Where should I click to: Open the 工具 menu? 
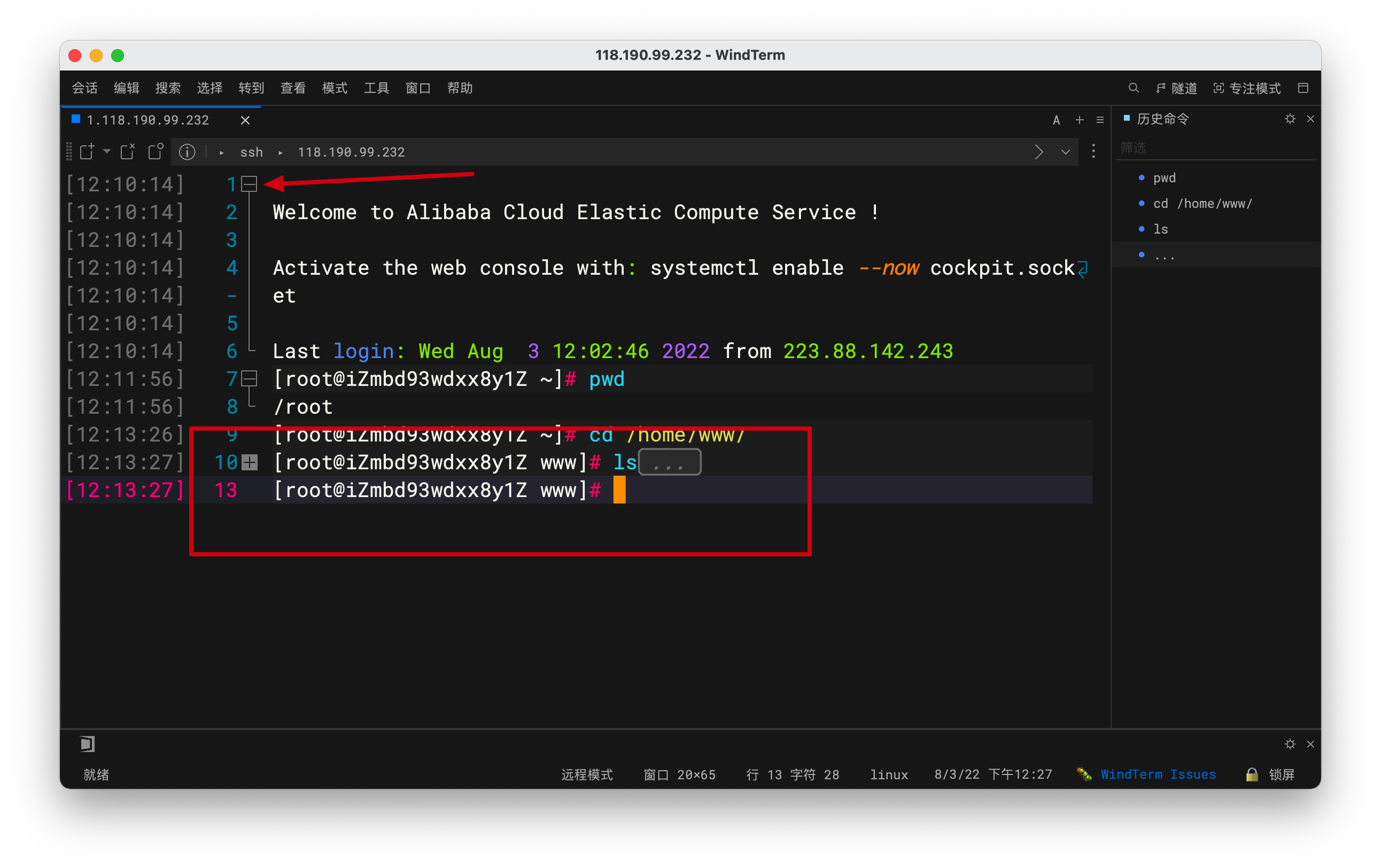click(x=376, y=88)
